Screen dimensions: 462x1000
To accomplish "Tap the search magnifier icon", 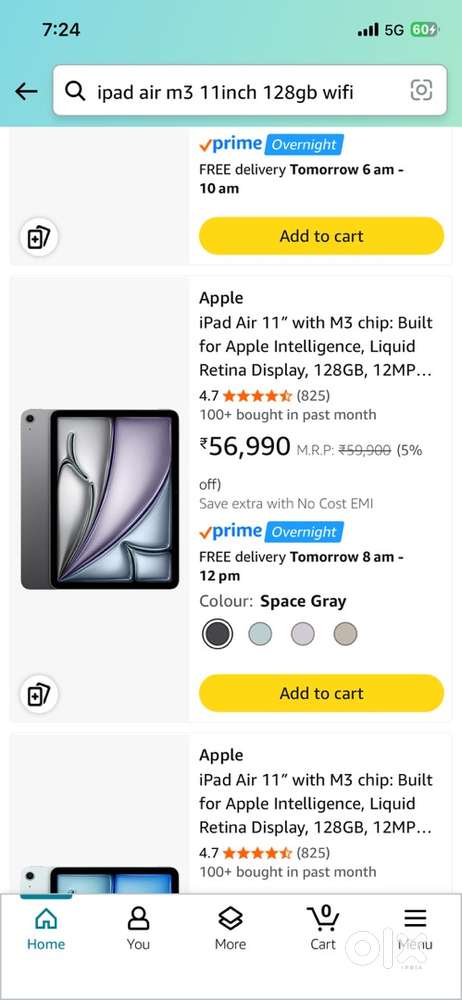I will click(x=75, y=92).
